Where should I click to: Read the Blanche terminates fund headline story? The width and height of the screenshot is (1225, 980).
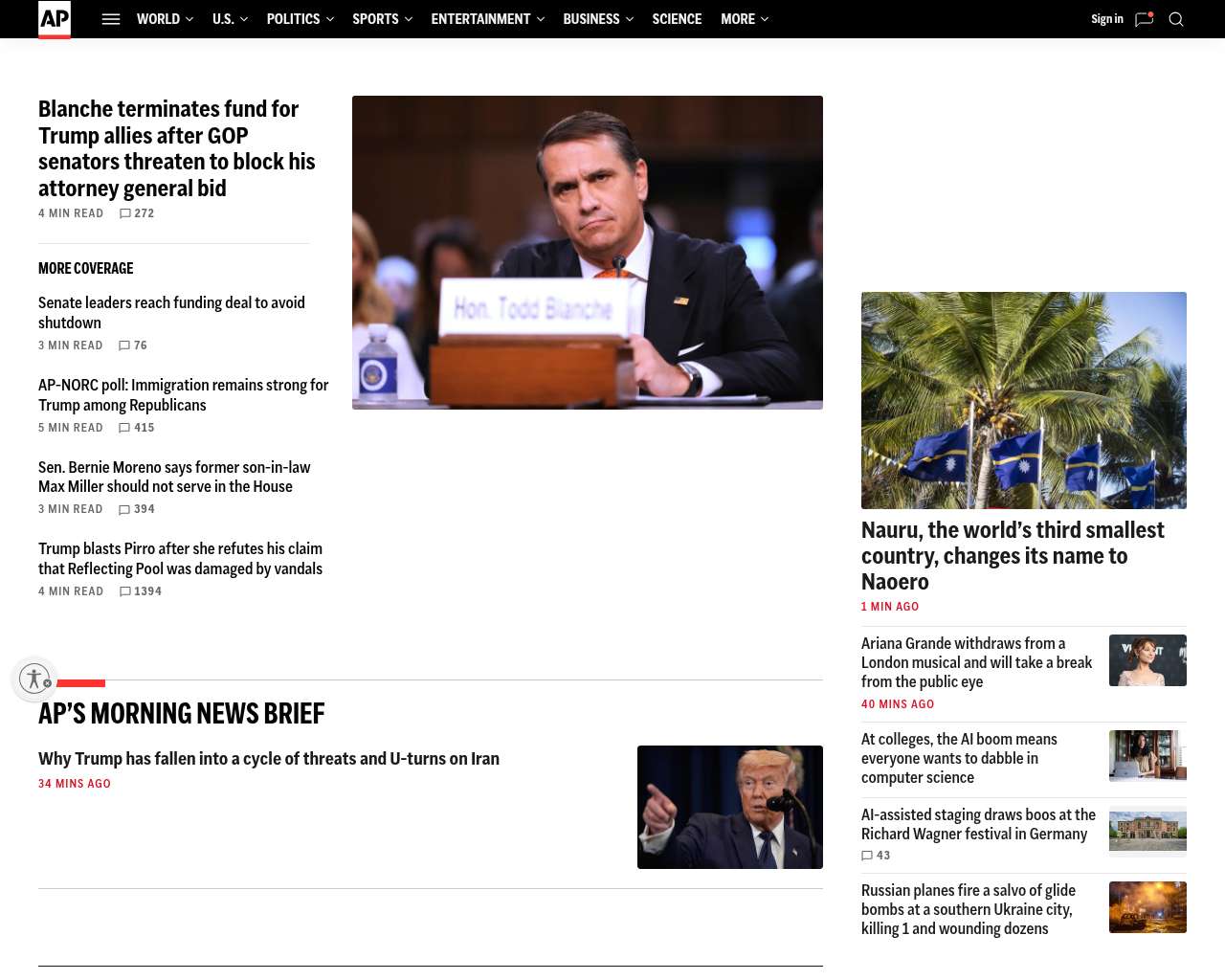[x=177, y=148]
